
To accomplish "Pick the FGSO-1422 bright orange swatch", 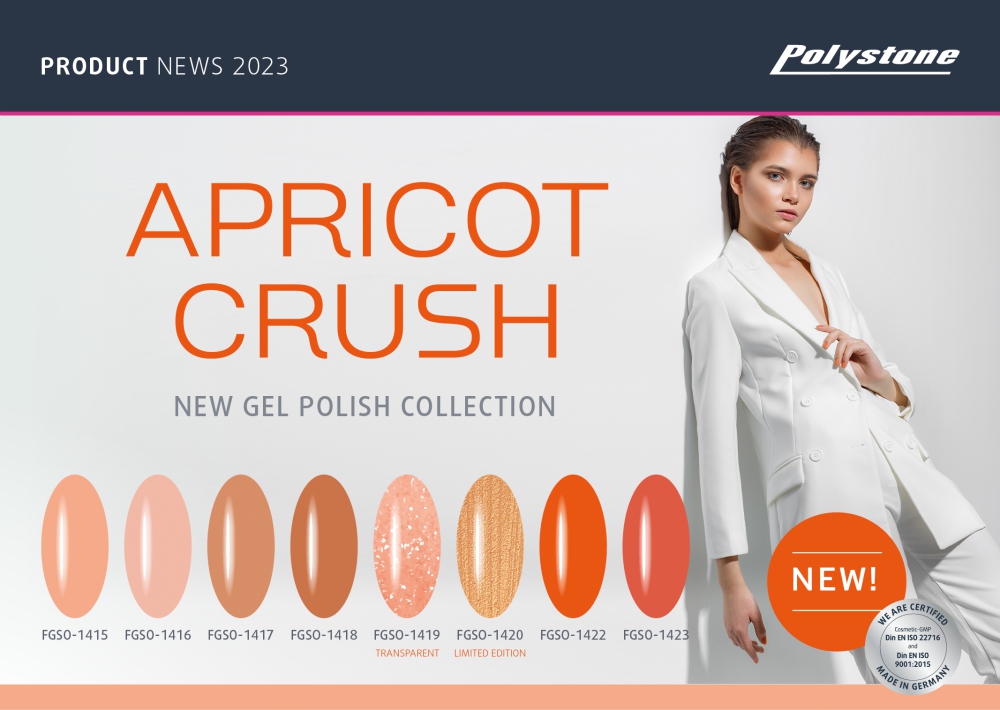I will (573, 546).
